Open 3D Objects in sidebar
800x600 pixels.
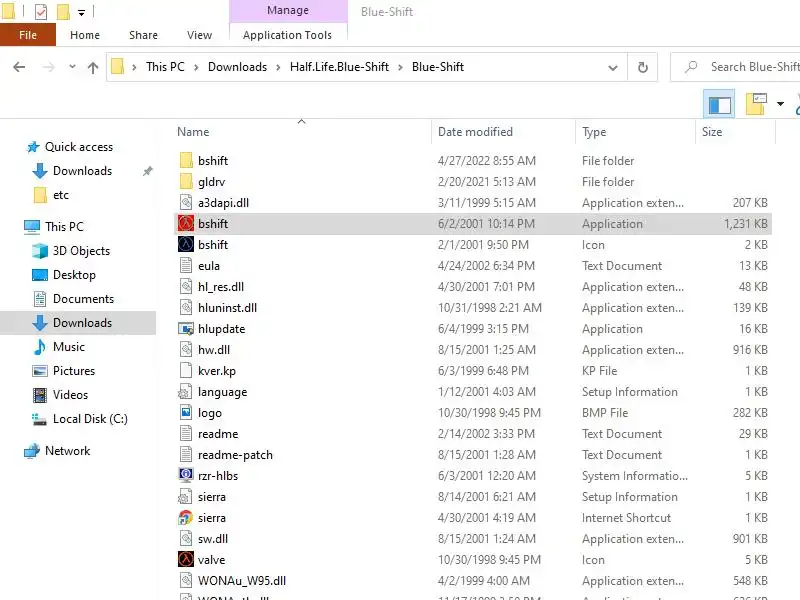81,251
